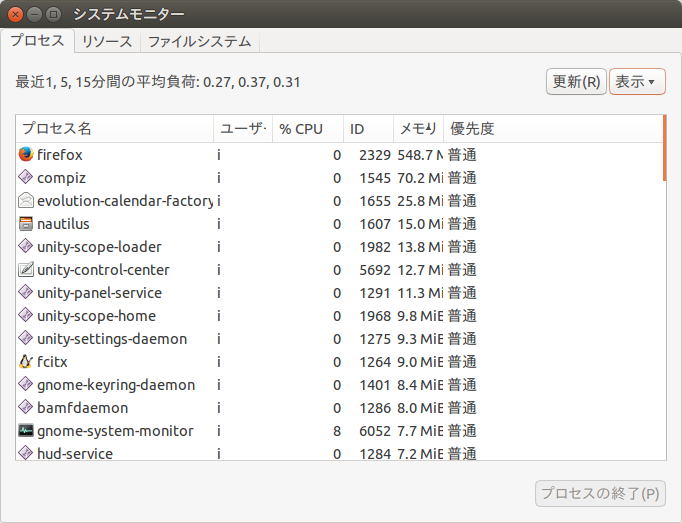This screenshot has height=523, width=682.
Task: Maximize the システムモニター window
Action: pos(53,14)
